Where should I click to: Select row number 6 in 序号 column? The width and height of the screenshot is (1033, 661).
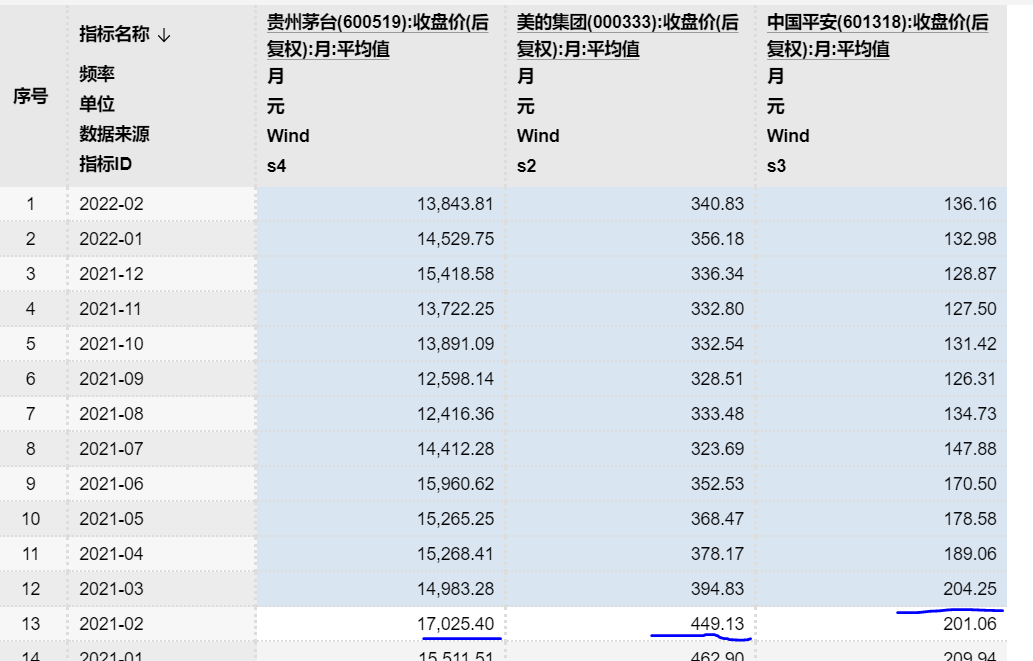pyautogui.click(x=30, y=379)
